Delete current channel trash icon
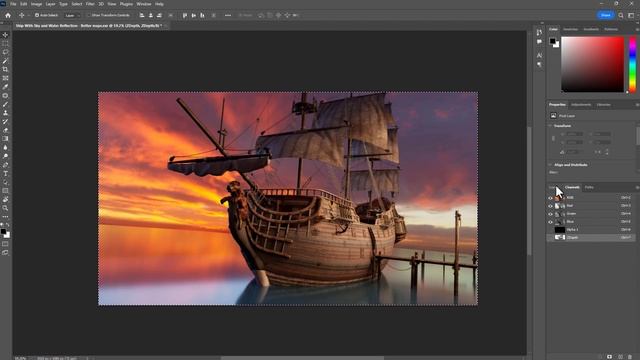 [x=630, y=357]
